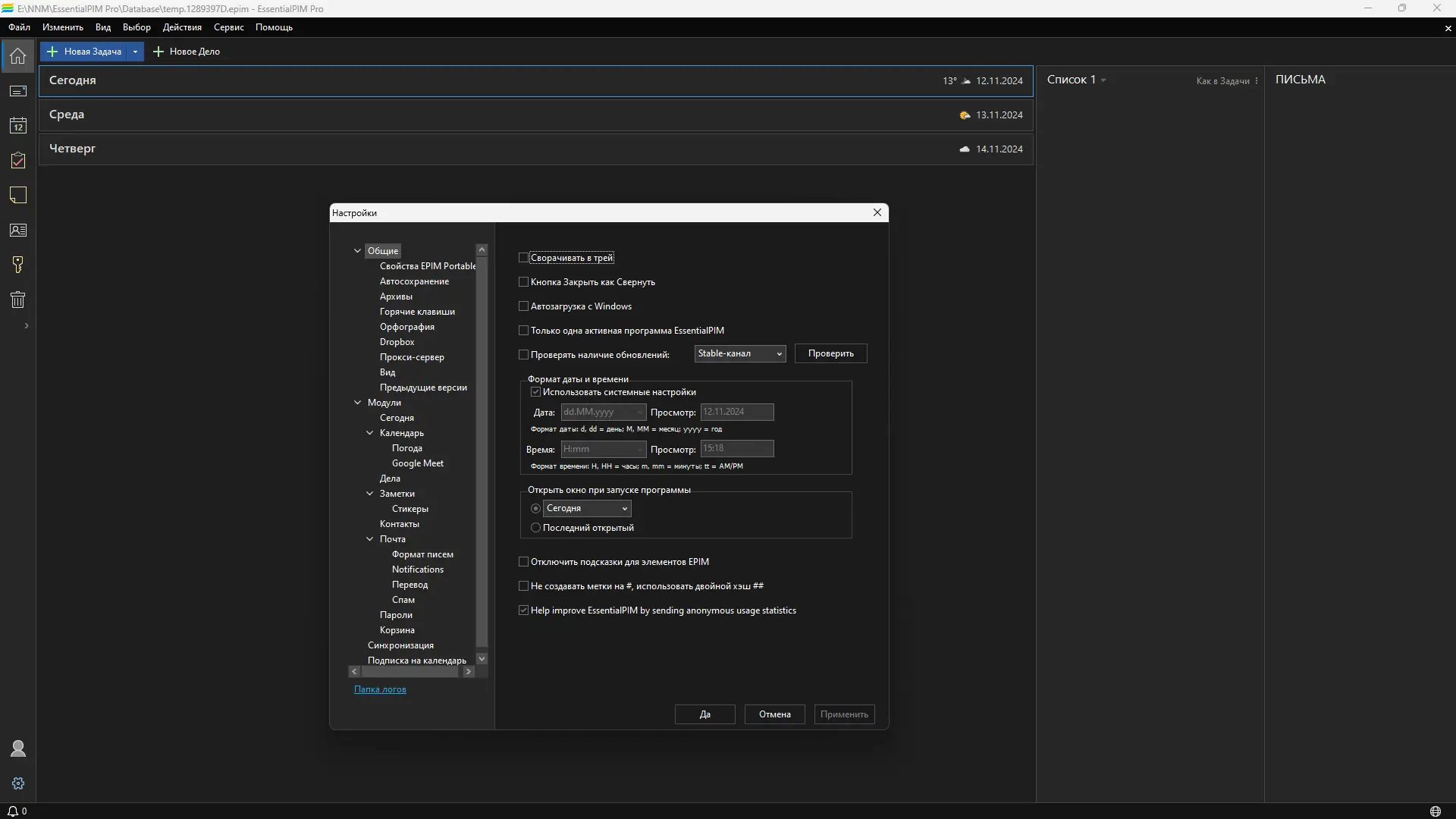Open the Calendar module icon in sidebar

click(x=18, y=126)
